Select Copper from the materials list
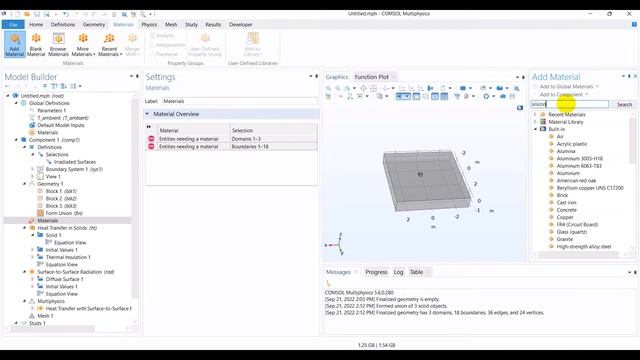 (565, 218)
